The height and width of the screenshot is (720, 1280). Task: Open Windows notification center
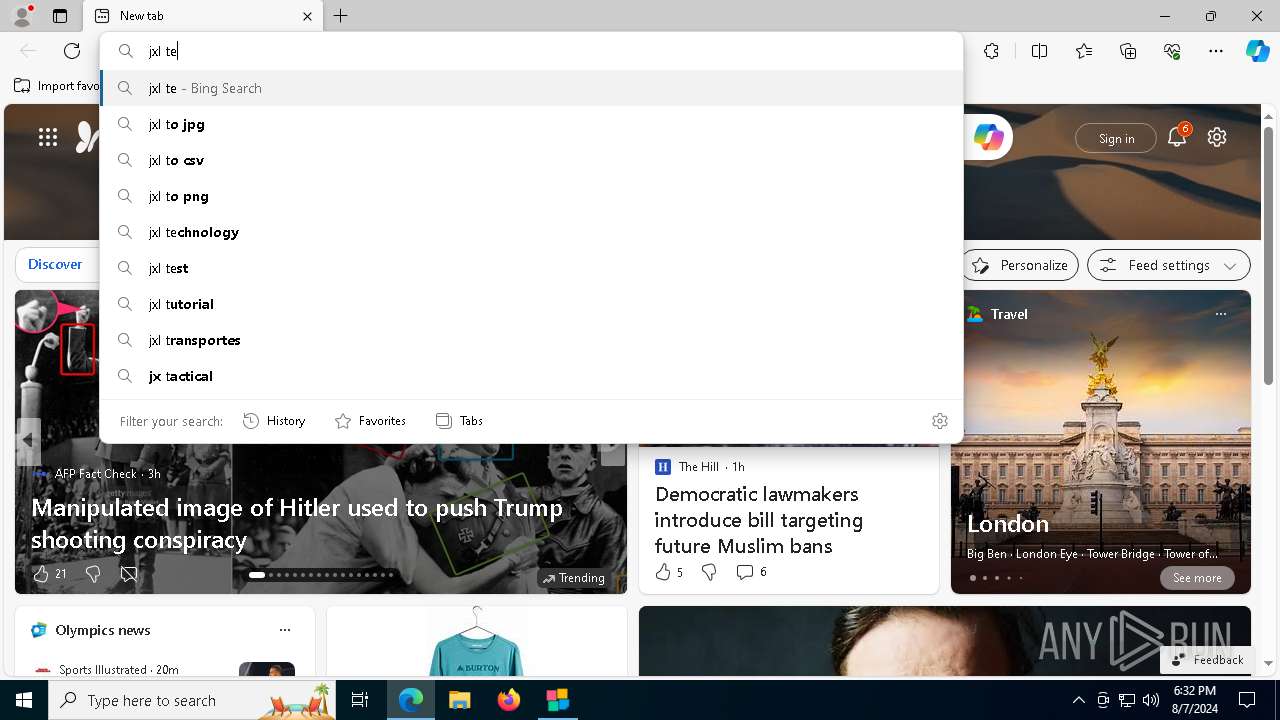1247,700
